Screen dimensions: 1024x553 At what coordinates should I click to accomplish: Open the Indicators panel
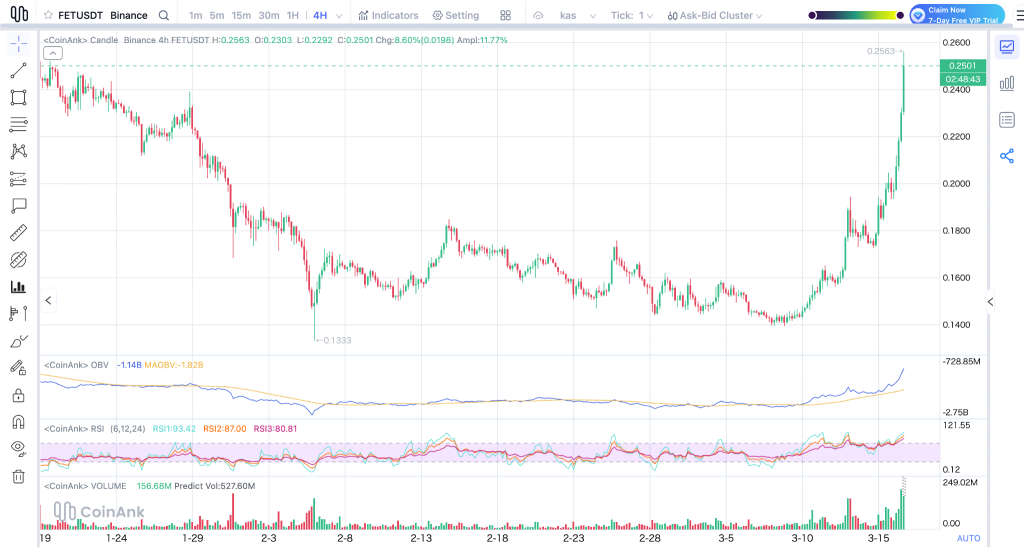tap(388, 16)
